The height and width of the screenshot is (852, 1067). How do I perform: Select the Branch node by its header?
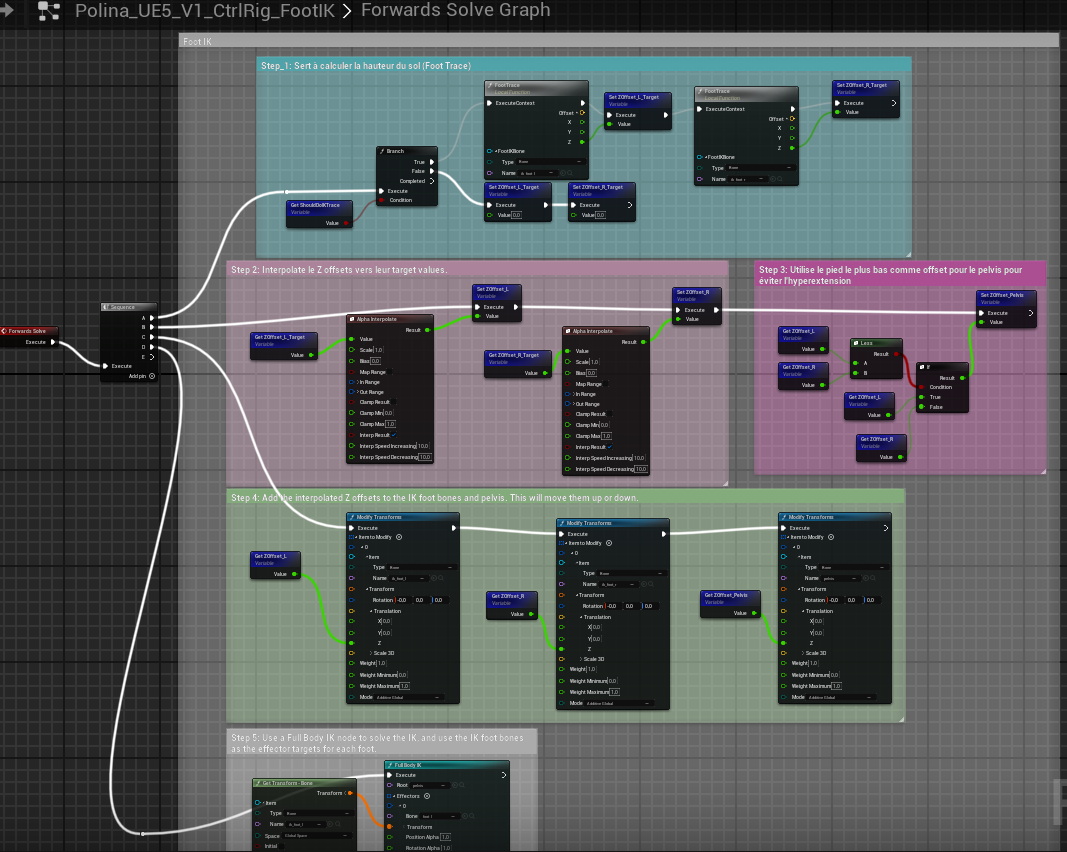406,151
